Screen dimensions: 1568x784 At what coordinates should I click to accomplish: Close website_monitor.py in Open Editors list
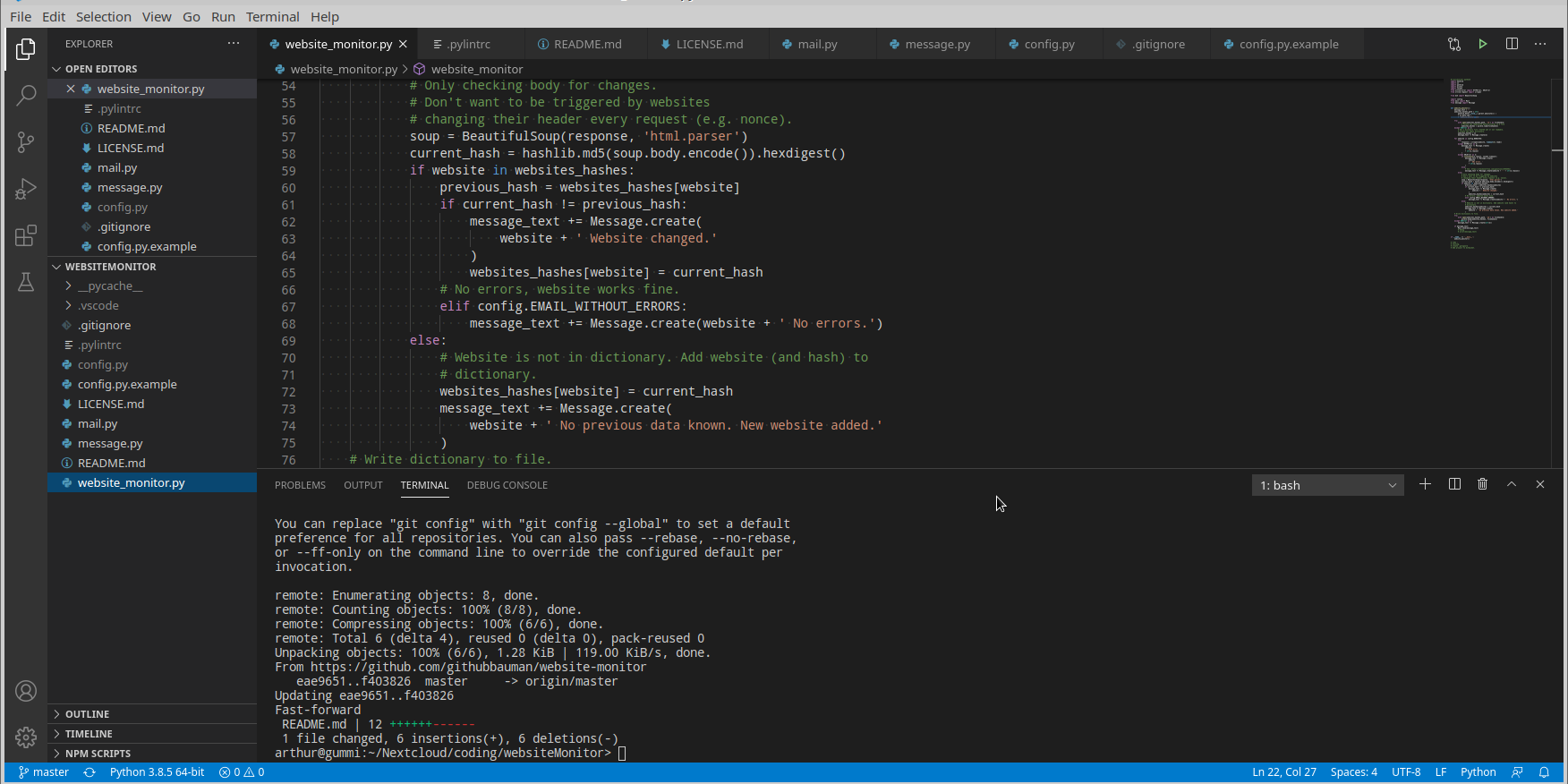[x=71, y=89]
